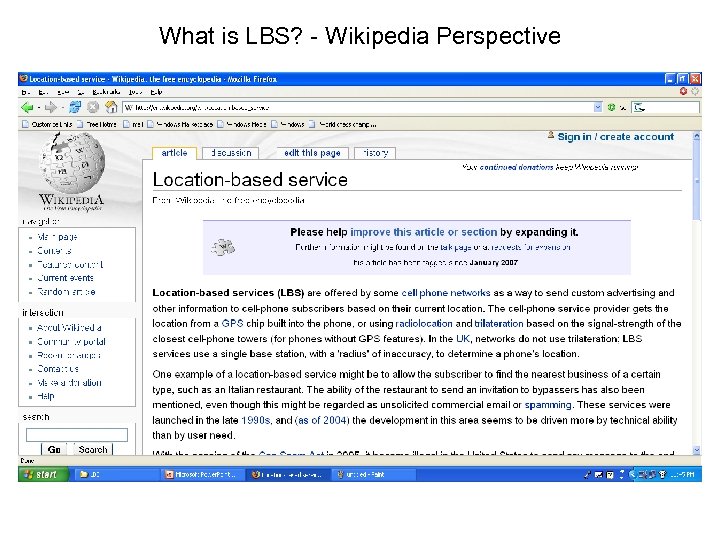Image resolution: width=720 pixels, height=540 pixels.
Task: Click the vertical scrollbar thumb
Action: click(696, 180)
